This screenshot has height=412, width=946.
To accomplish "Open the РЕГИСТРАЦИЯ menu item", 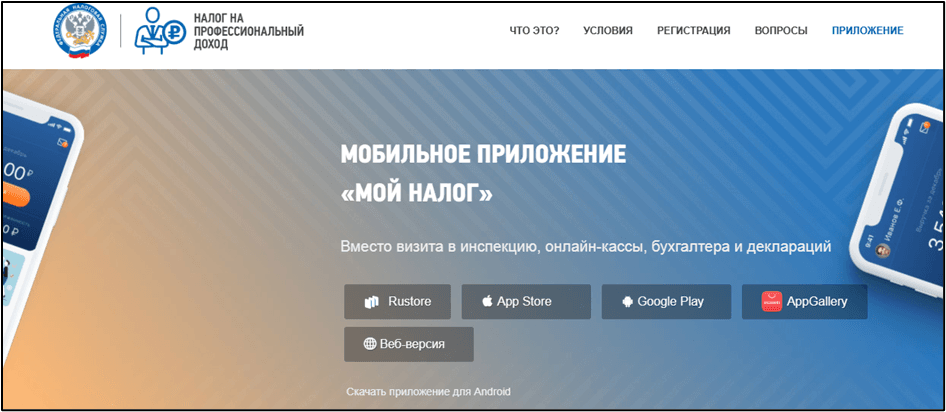I will [x=693, y=31].
